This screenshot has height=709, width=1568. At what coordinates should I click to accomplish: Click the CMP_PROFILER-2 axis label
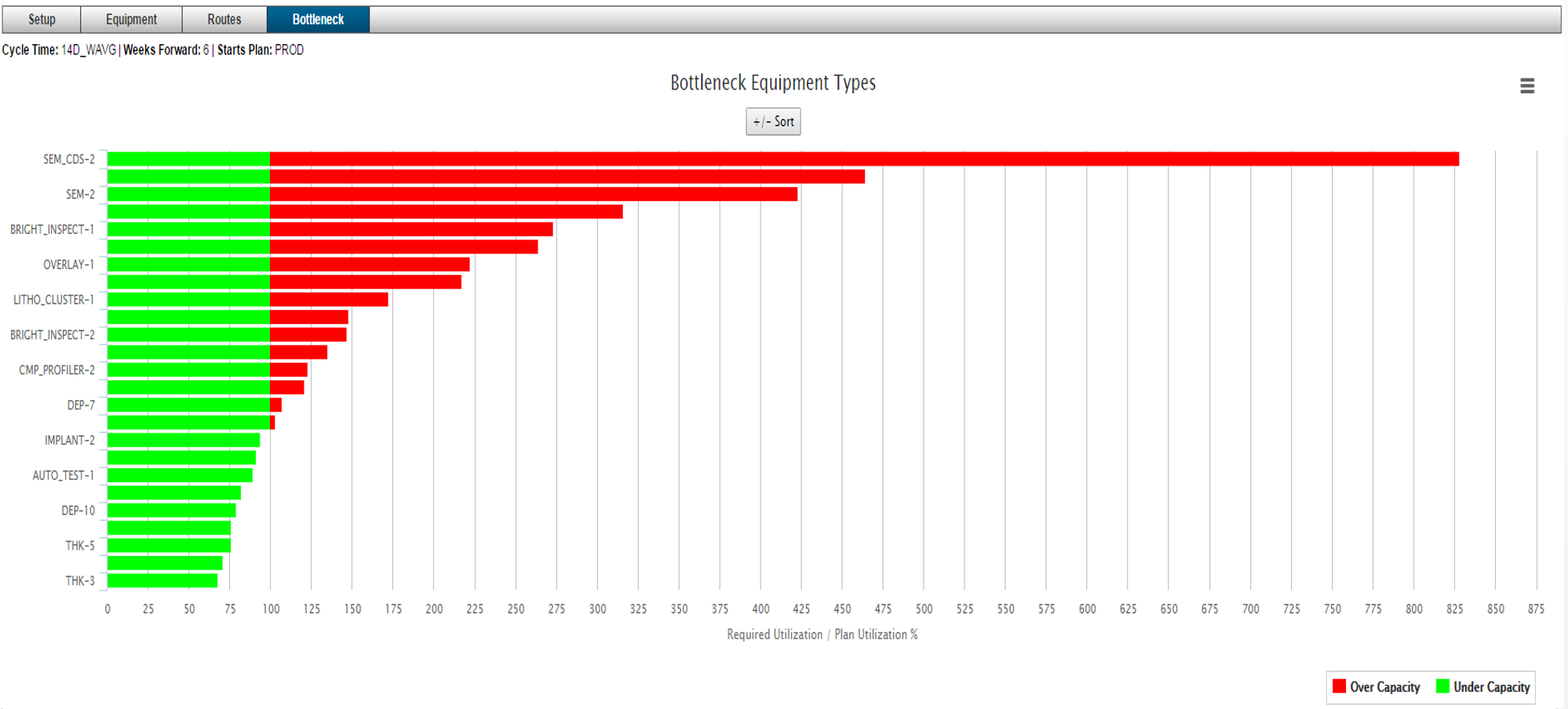[x=57, y=370]
